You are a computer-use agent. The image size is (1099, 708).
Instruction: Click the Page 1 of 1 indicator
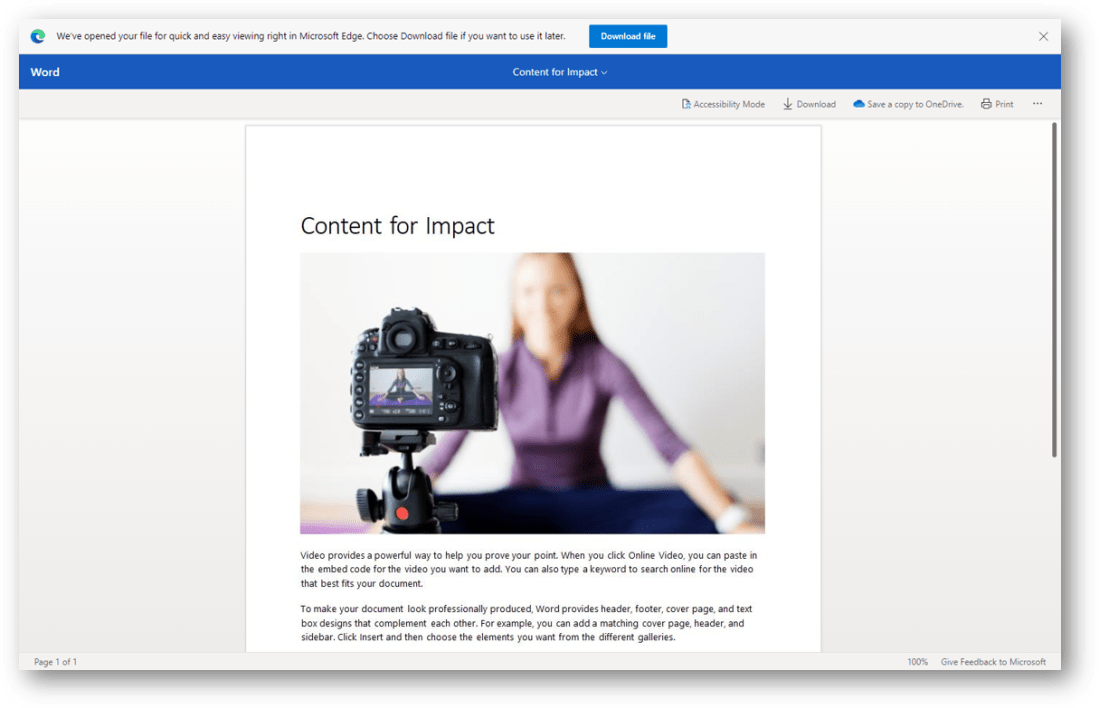tap(55, 662)
